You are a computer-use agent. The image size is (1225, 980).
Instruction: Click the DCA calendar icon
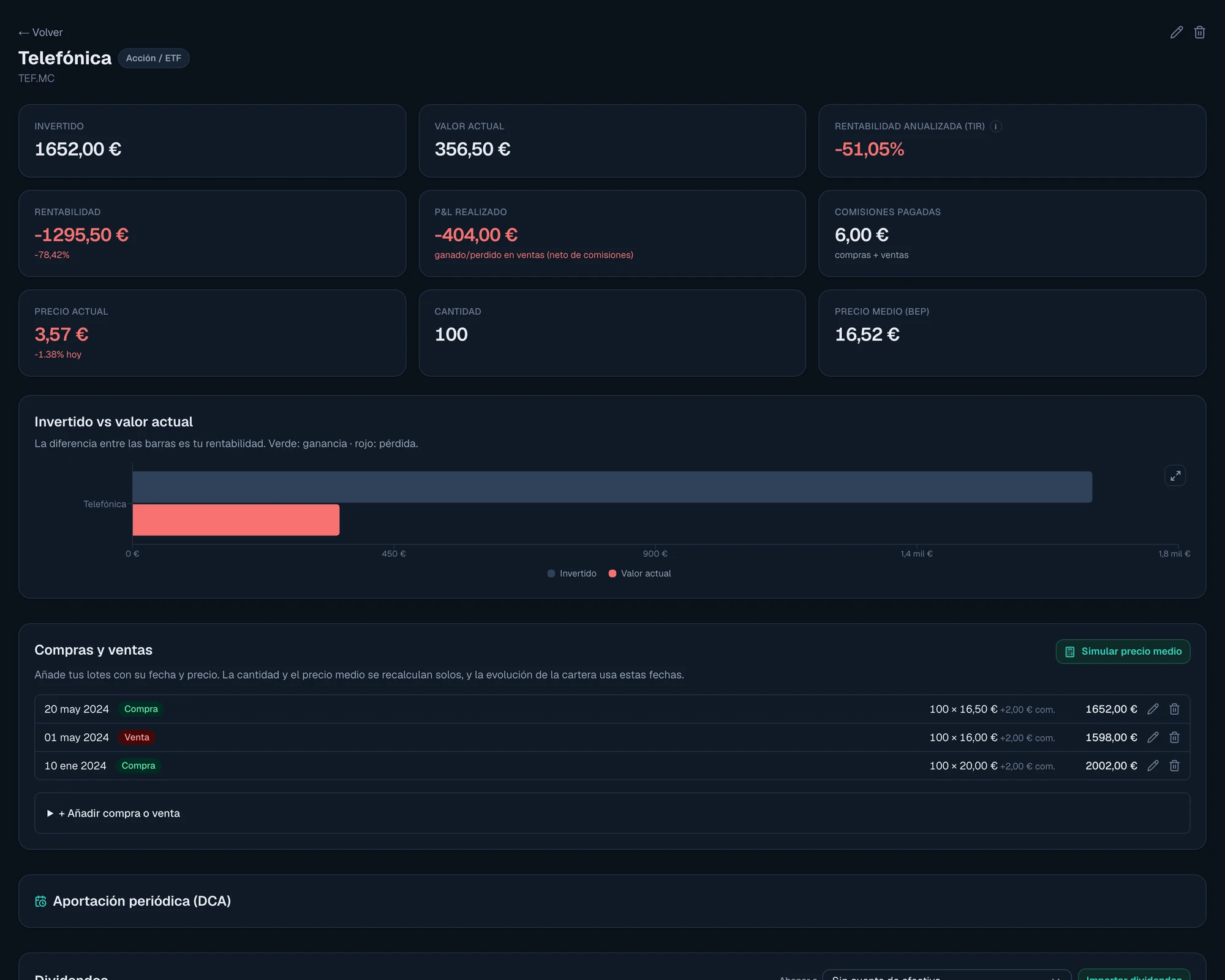[x=41, y=902]
